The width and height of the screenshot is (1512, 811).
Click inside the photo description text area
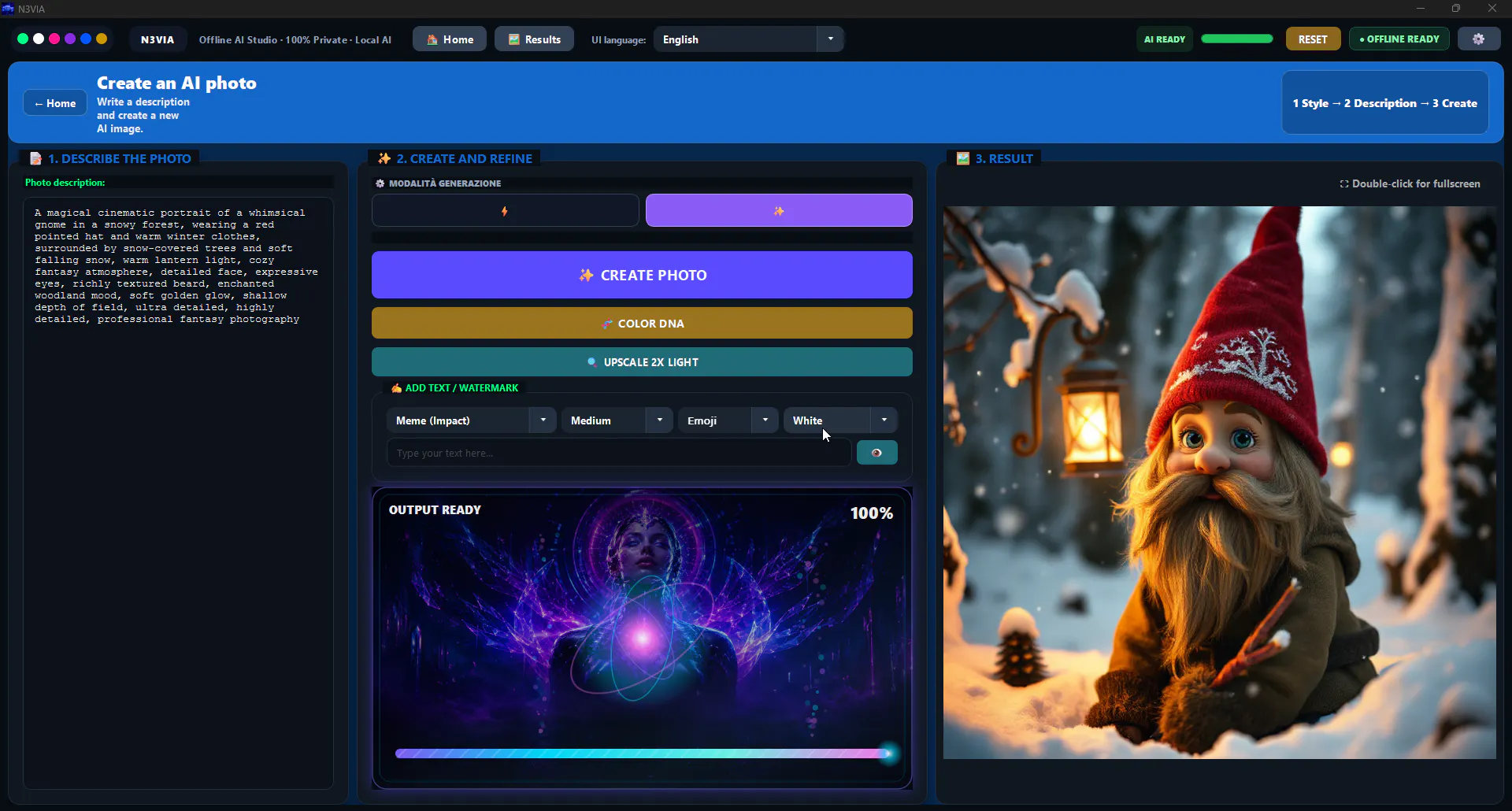coord(178,493)
